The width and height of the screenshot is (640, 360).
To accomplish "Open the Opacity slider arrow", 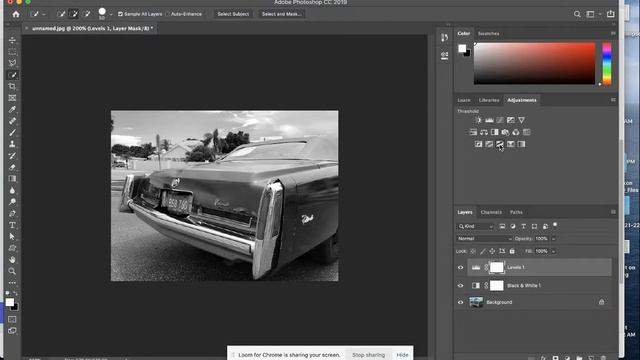I will point(554,239).
